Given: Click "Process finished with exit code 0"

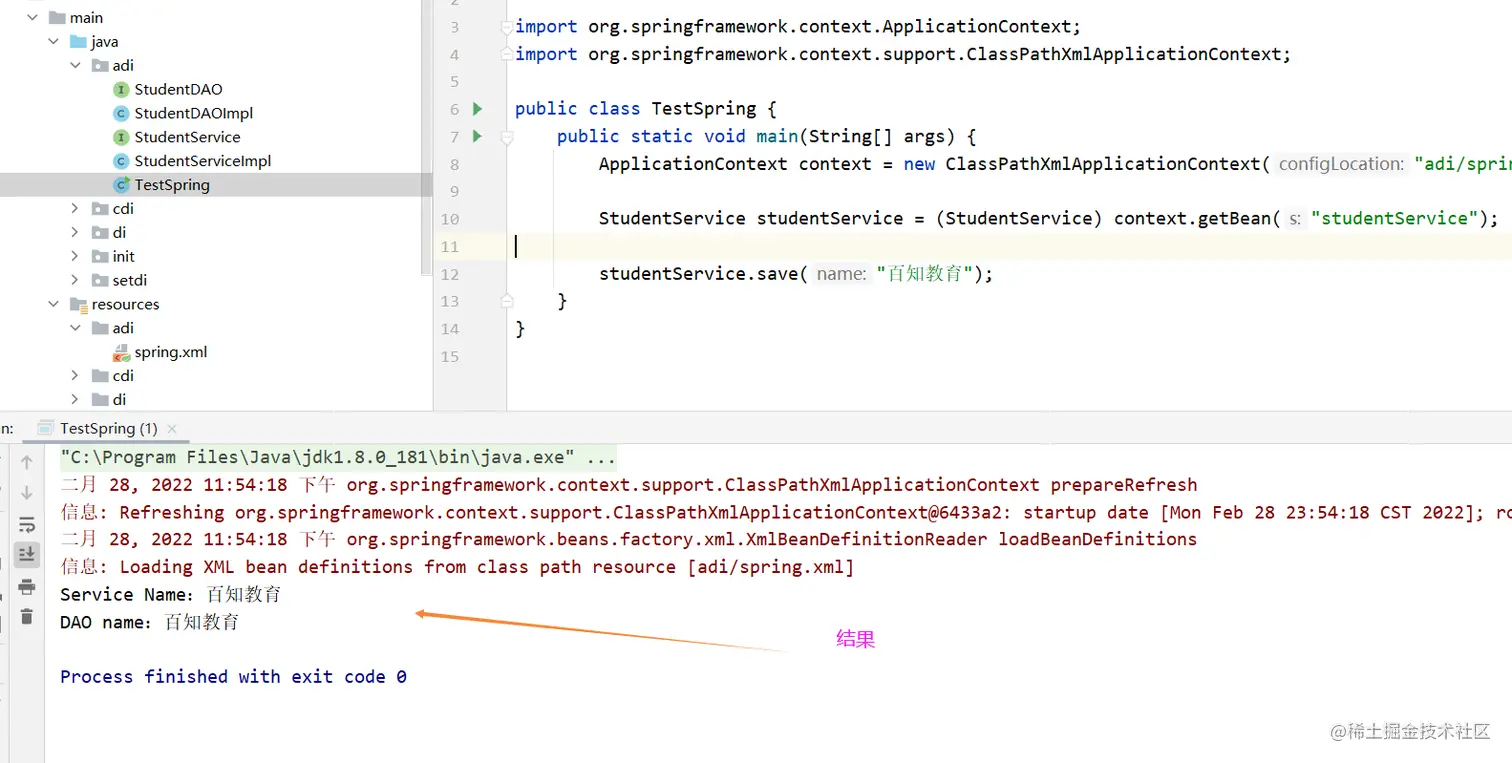Looking at the screenshot, I should click(x=233, y=677).
